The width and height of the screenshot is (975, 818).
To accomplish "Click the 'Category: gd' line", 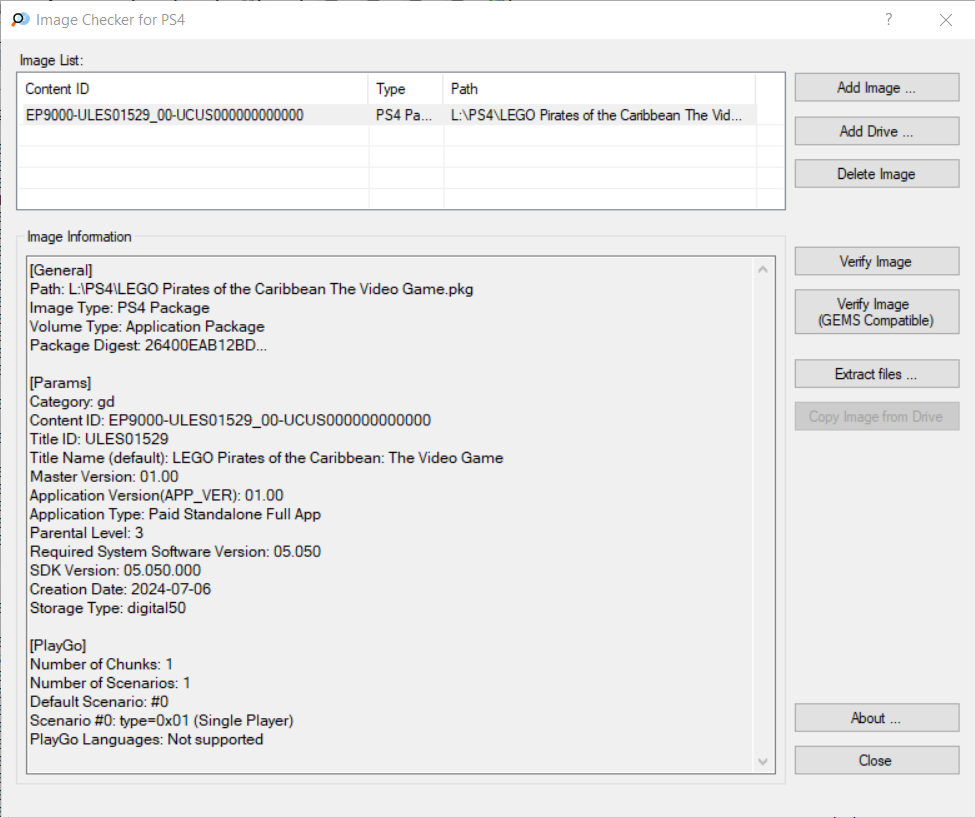I will click(72, 402).
